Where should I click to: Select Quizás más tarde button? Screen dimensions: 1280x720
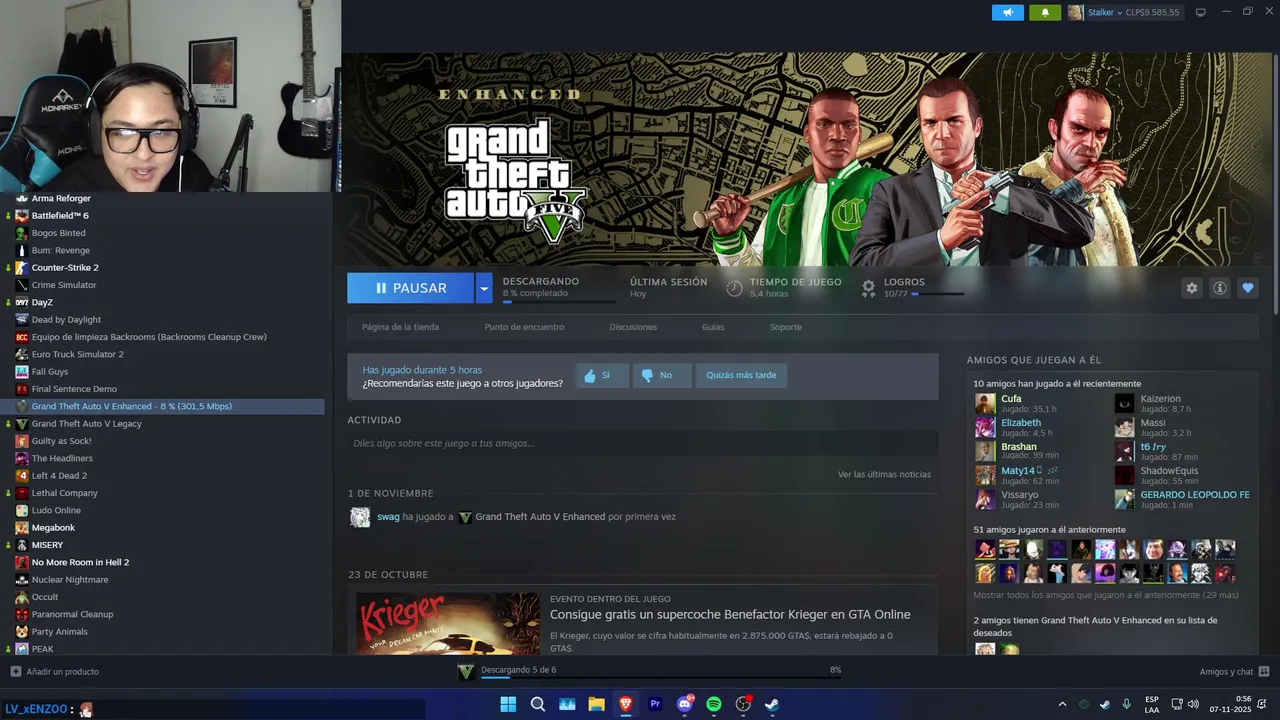pos(741,376)
